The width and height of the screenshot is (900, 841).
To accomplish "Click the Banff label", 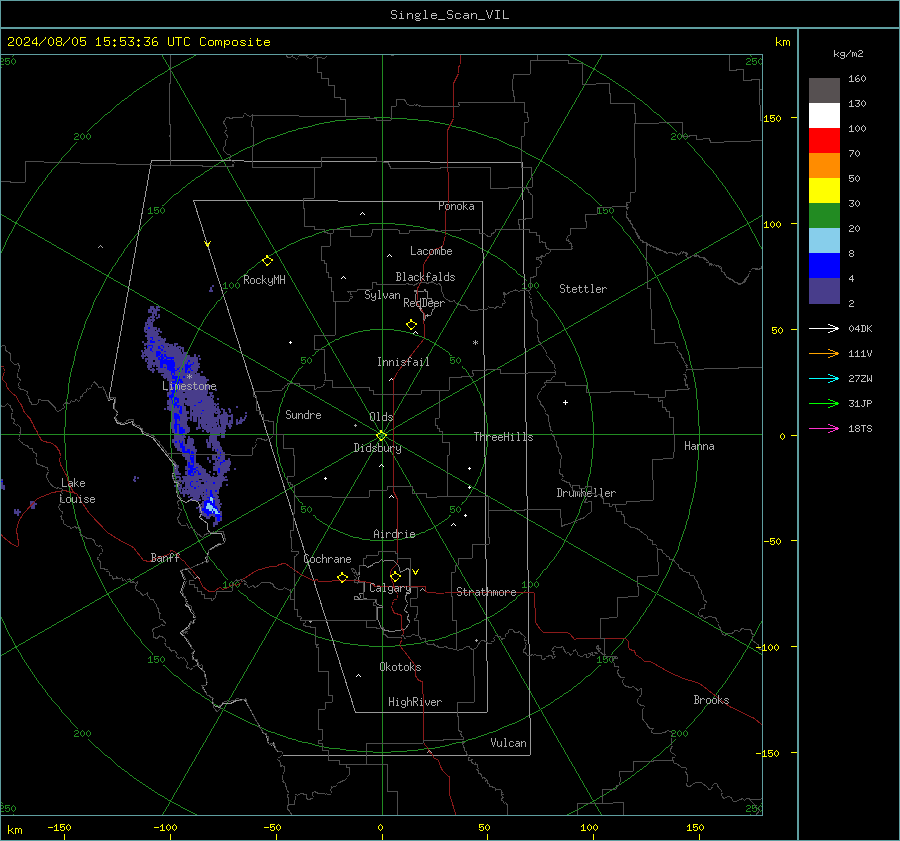I will [165, 558].
